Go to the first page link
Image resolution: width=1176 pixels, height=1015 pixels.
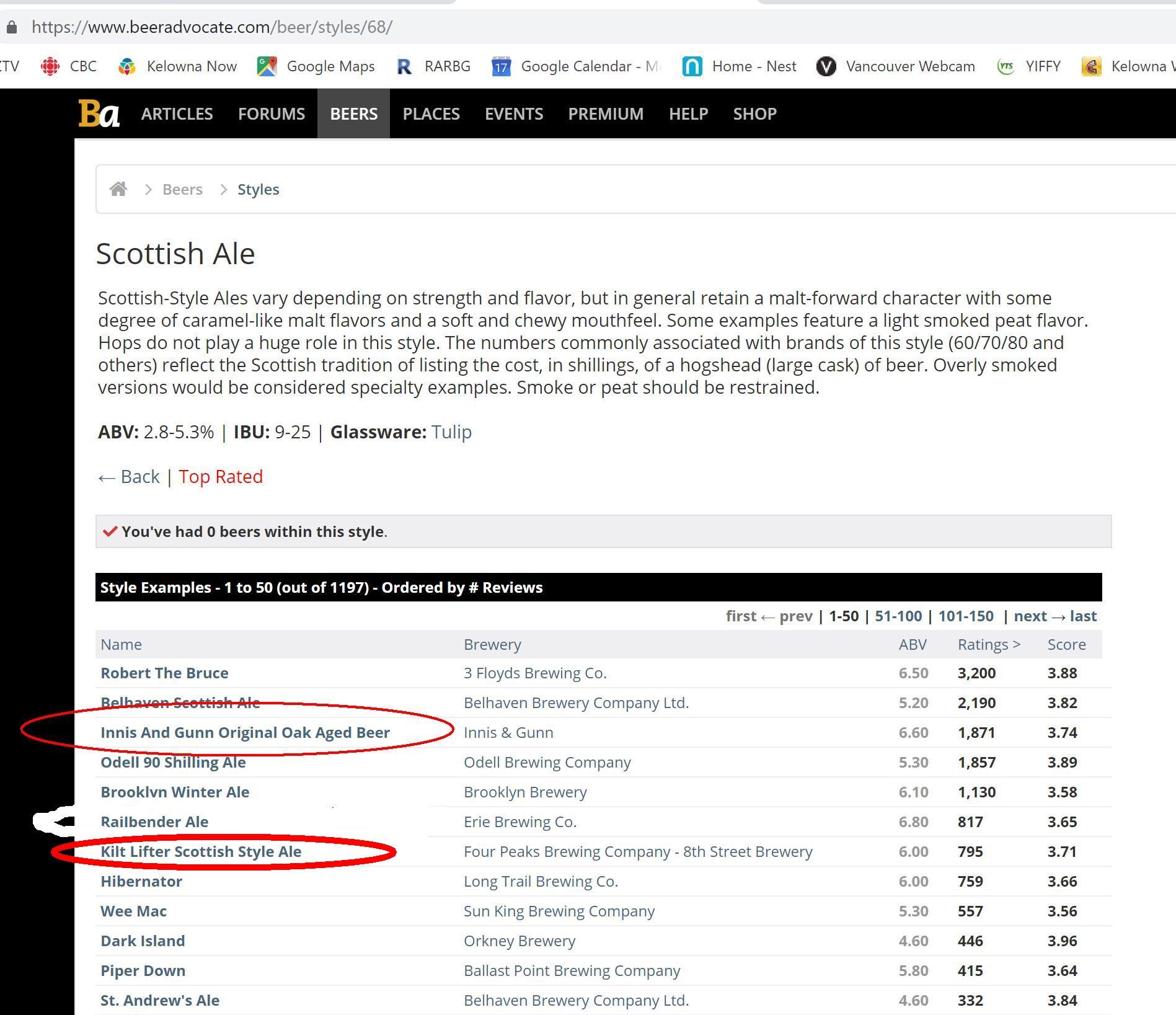coord(741,616)
